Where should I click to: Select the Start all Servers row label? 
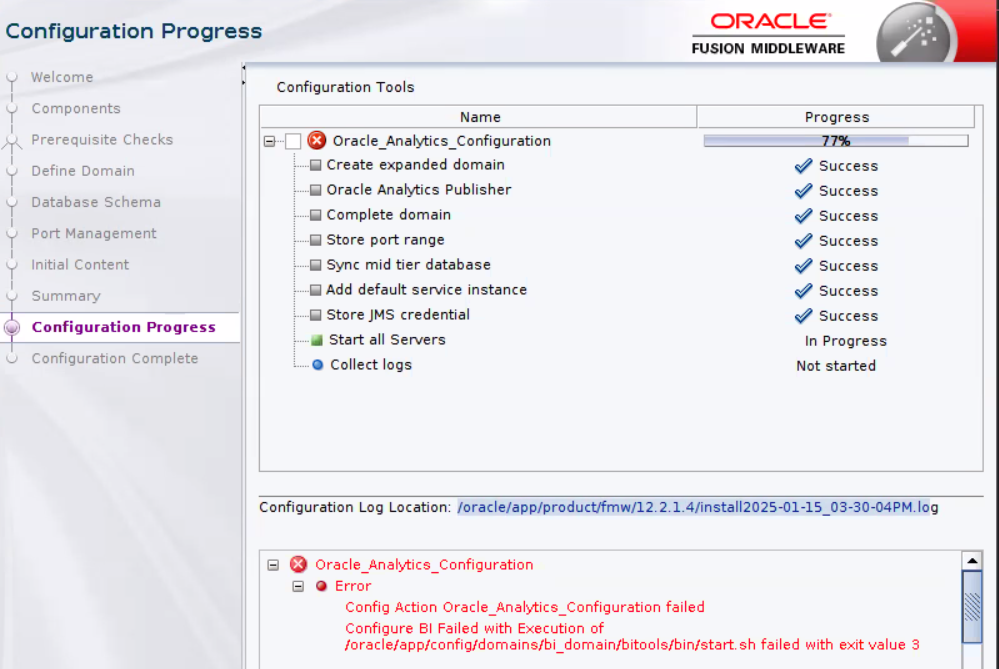387,340
